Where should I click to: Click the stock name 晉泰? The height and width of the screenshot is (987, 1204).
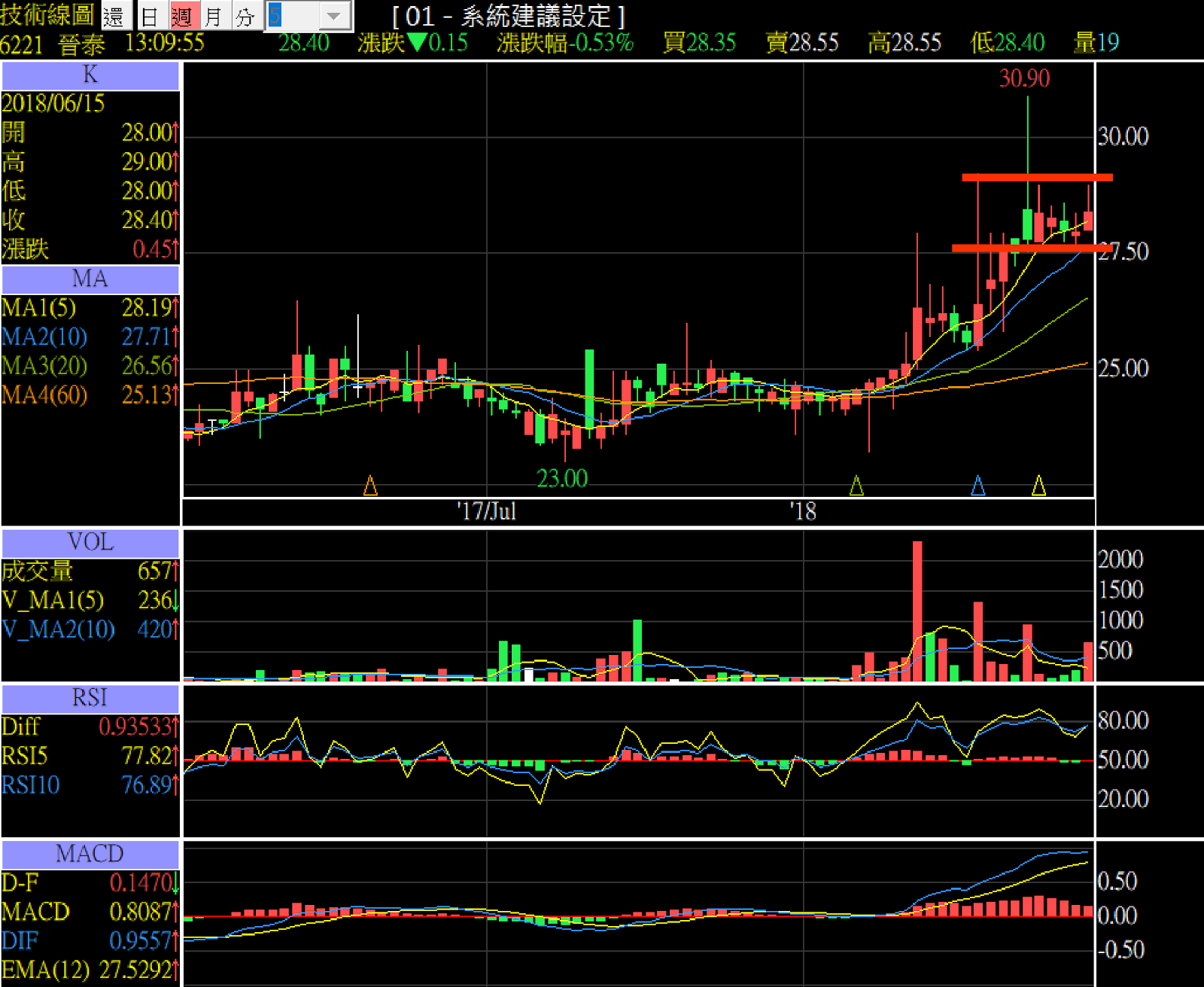(x=82, y=44)
